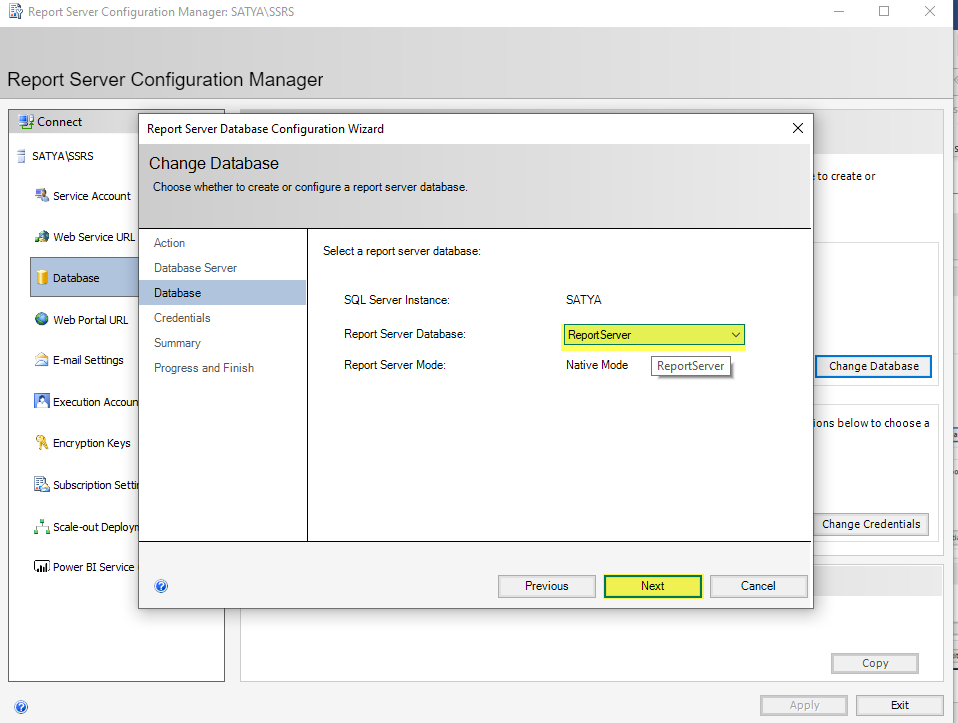Click the Web Portal URL globe icon

pos(42,319)
